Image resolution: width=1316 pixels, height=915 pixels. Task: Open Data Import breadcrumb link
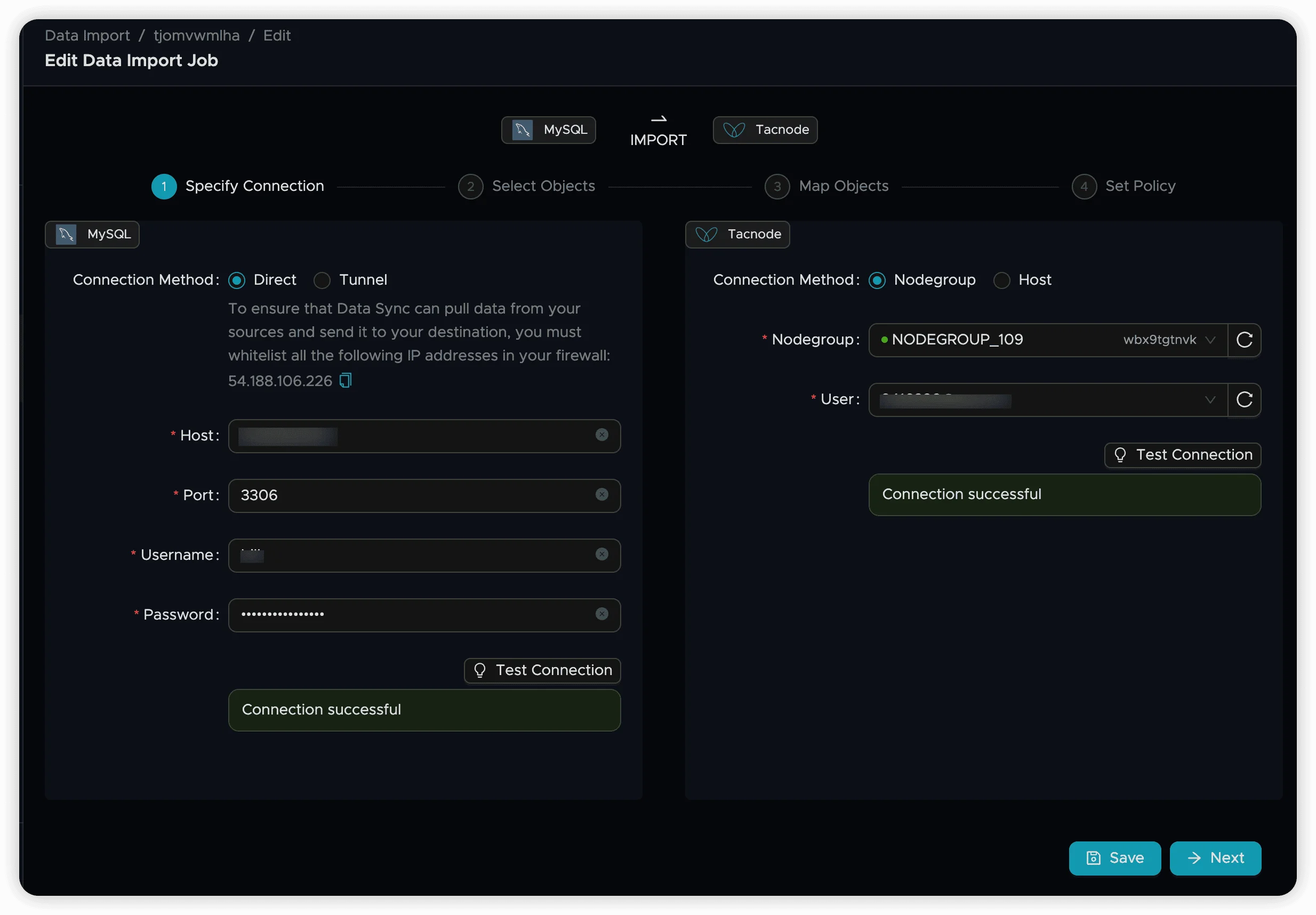87,36
